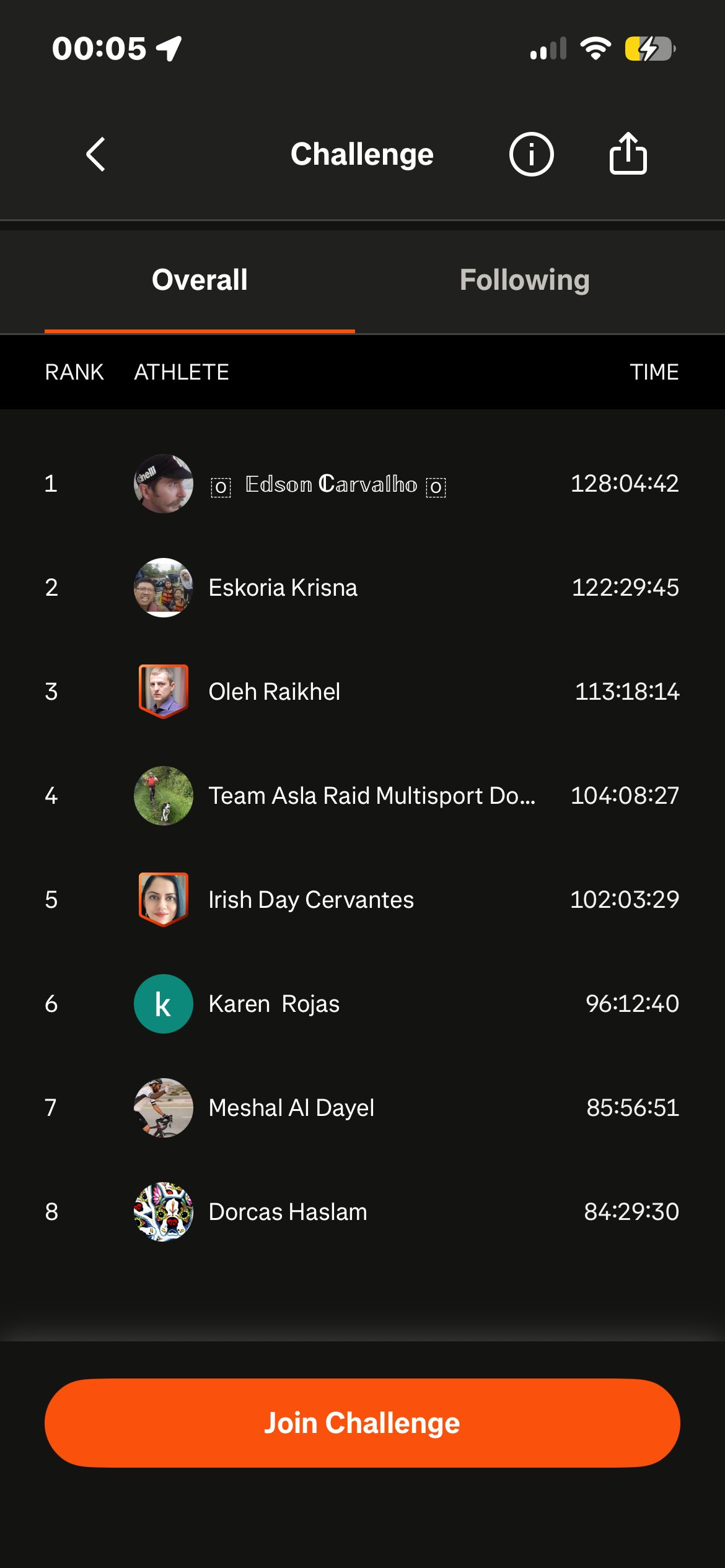Open Dorcas Haslam's time 84:29:30
The height and width of the screenshot is (1568, 725).
click(631, 1212)
